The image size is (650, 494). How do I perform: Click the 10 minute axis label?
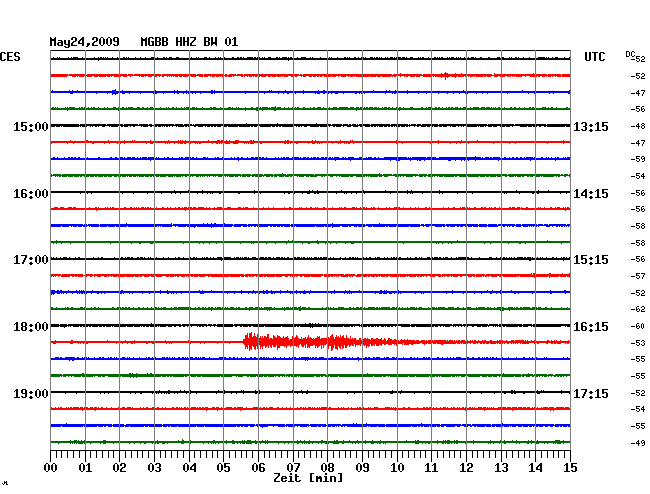pyautogui.click(x=397, y=467)
